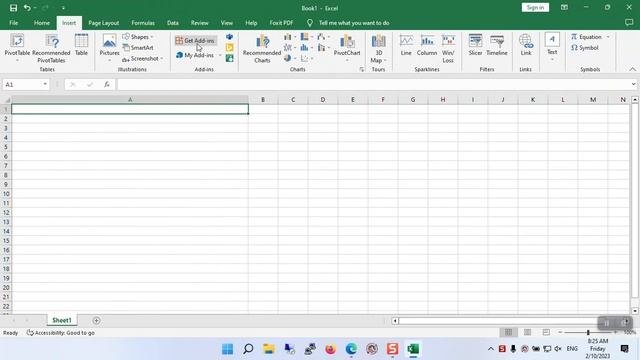Click the Select All corner triangle
The image size is (640, 360).
coord(6,100)
